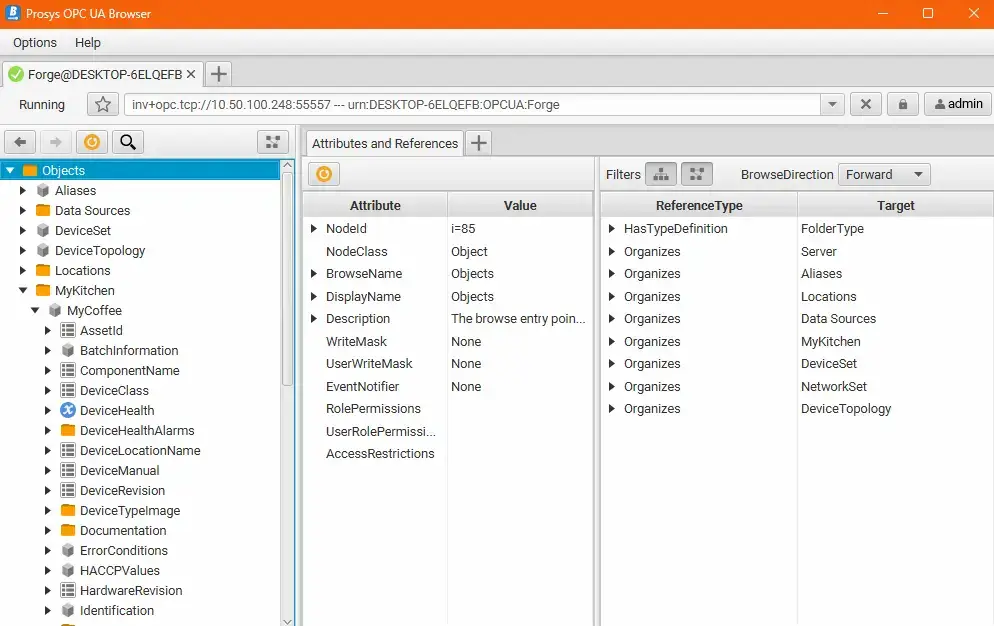994x626 pixels.
Task: Select the Identification tree item
Action: (117, 610)
